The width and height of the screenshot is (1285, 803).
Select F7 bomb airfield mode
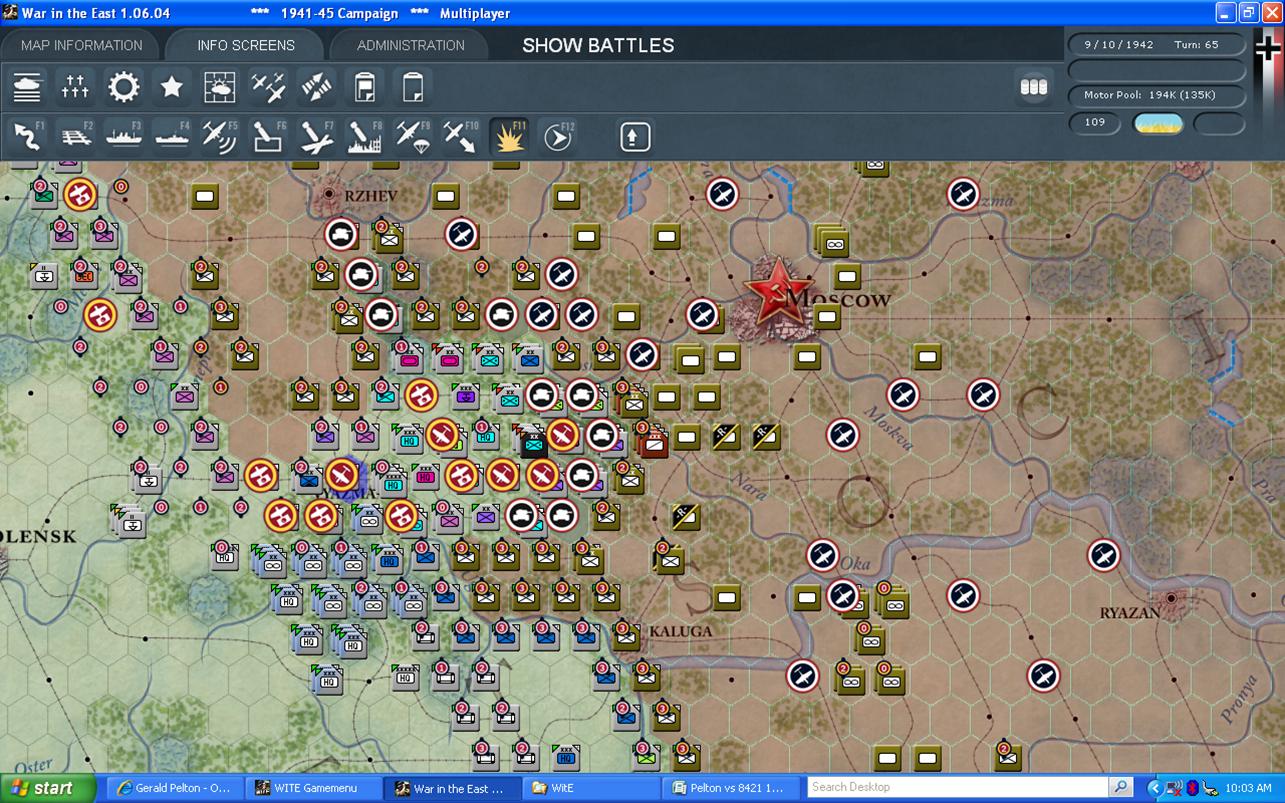[316, 135]
